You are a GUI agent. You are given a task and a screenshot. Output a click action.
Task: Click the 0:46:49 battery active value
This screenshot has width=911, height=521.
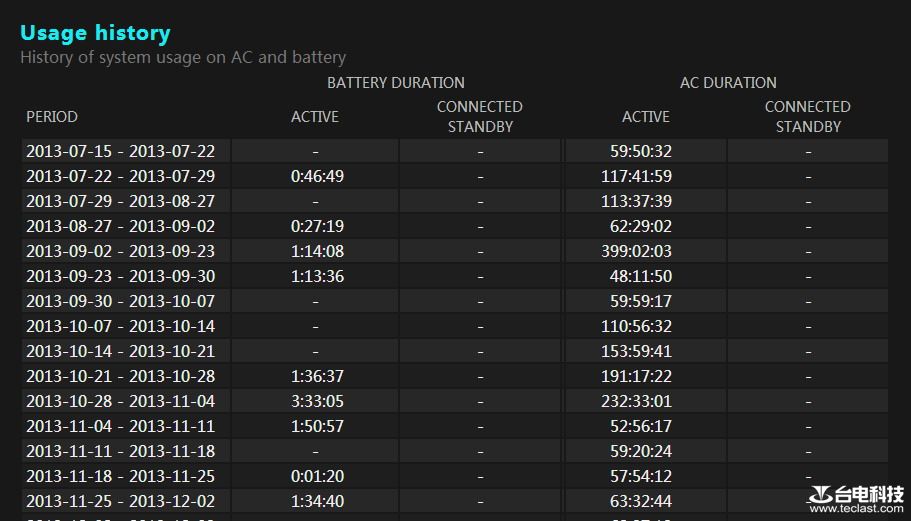click(x=317, y=176)
